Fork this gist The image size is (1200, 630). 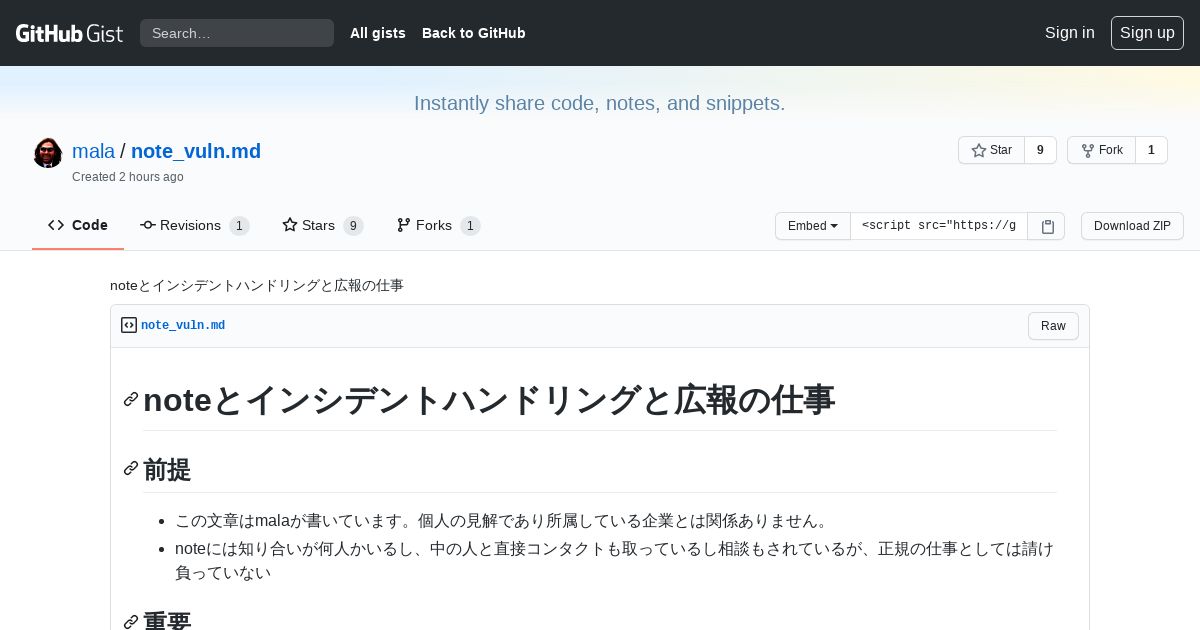(x=1101, y=150)
